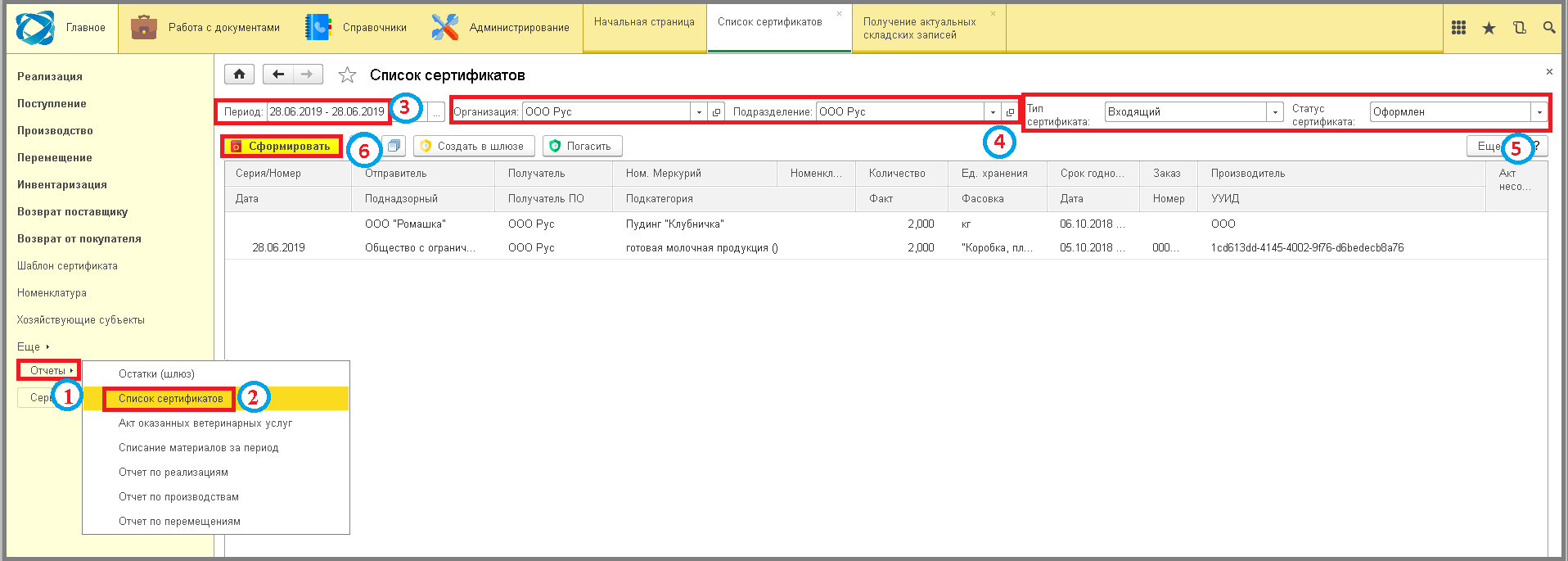Click the УУИД value 1cd613dd cell
1568x561 pixels.
click(1307, 248)
